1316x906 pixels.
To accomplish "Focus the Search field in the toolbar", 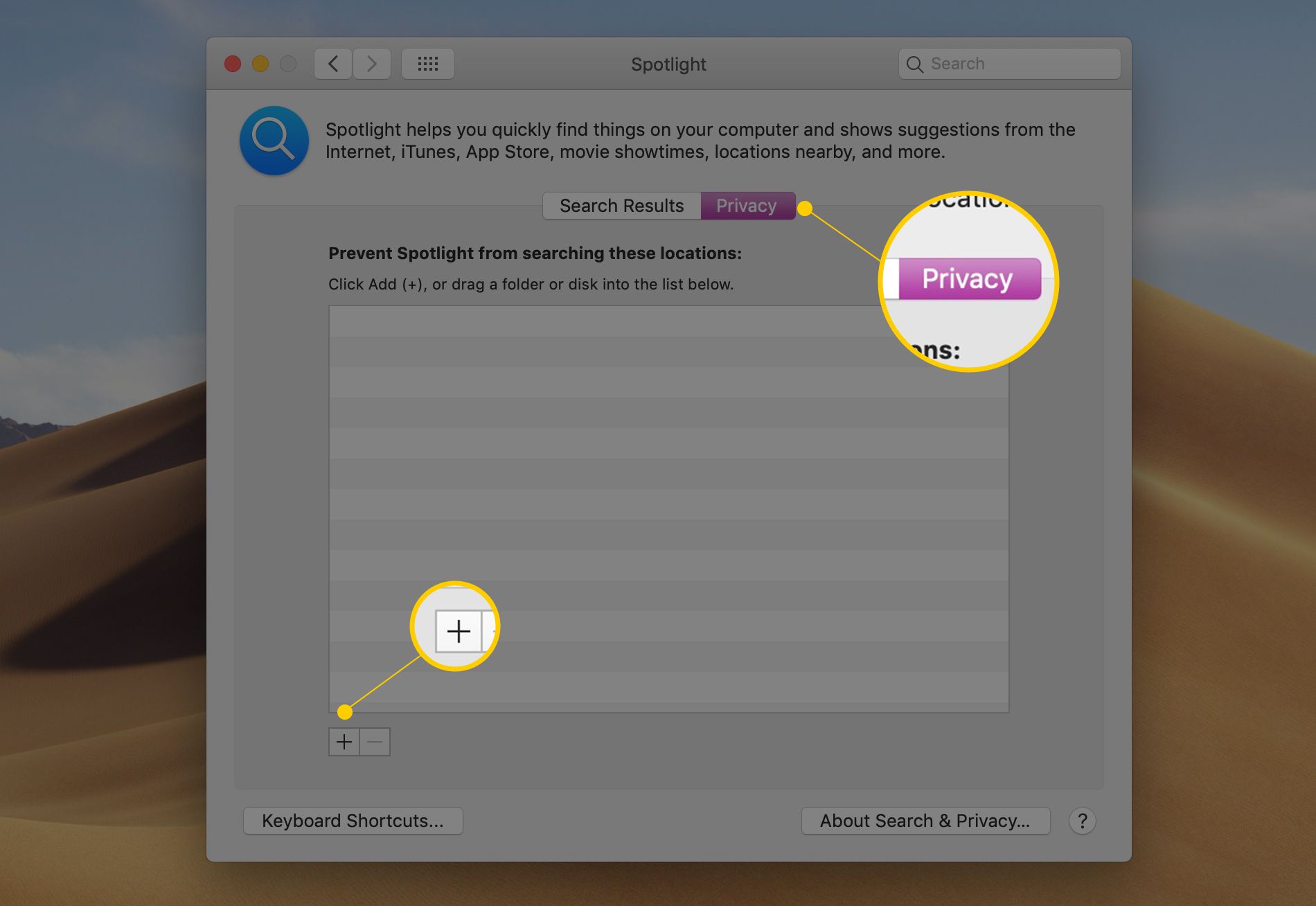I will tap(1010, 64).
